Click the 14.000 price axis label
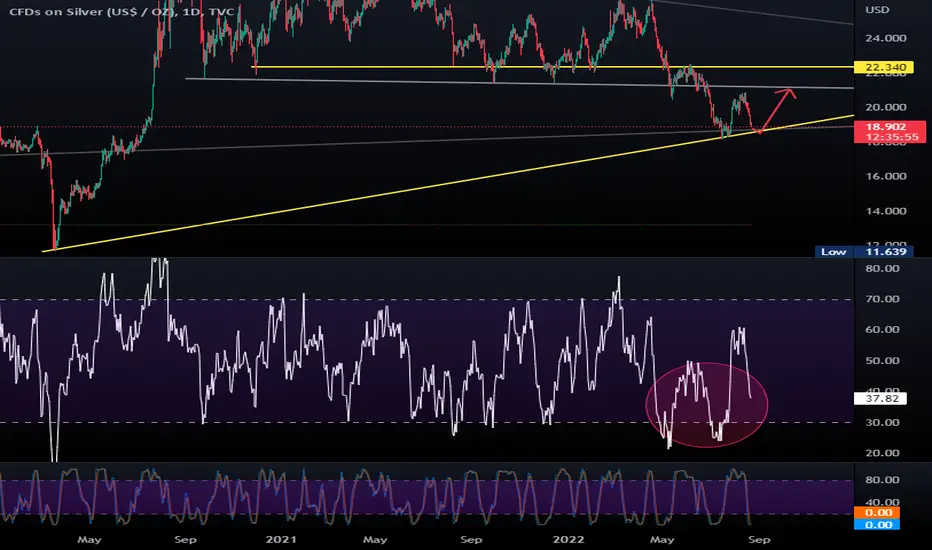Viewport: 932px width, 550px height. 886,211
